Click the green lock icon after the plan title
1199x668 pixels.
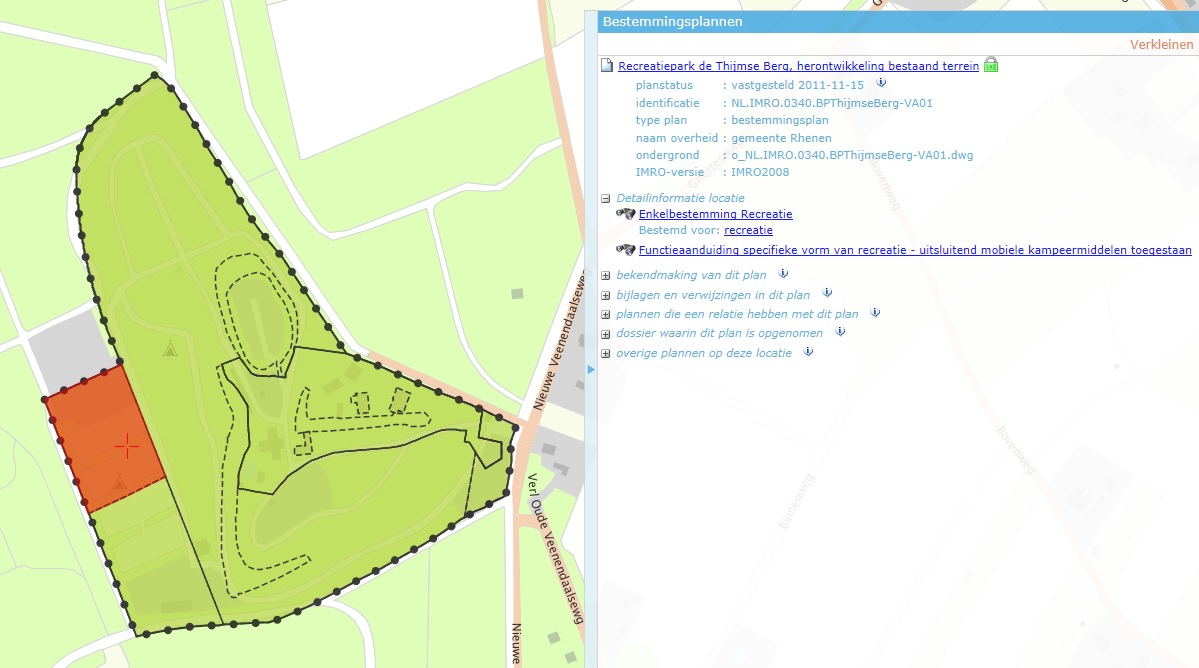(x=989, y=65)
